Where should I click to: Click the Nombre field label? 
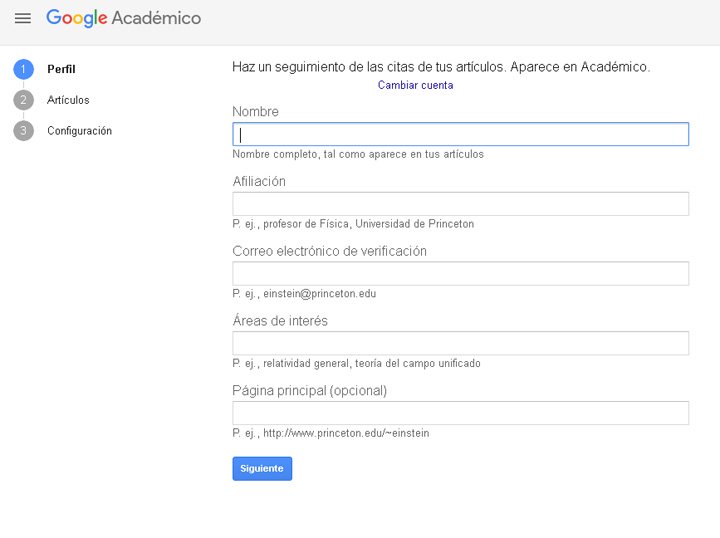tap(255, 112)
